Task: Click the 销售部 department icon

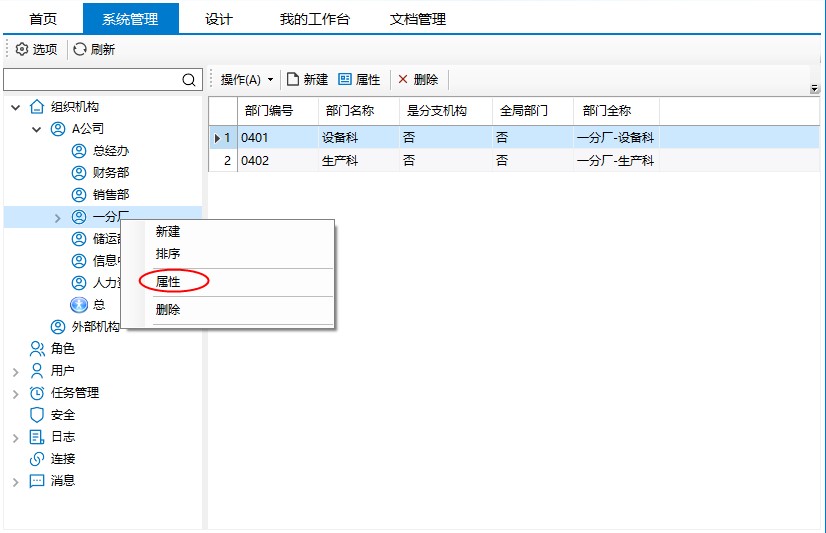Action: (78, 195)
